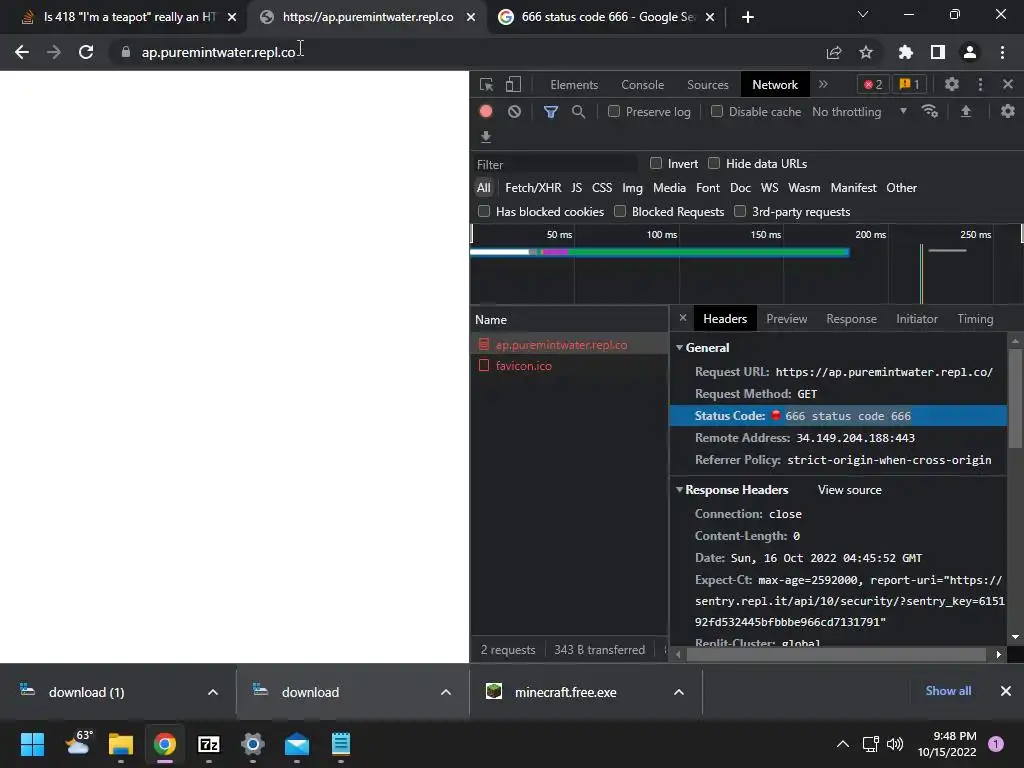Viewport: 1024px width, 768px height.
Task: Open DevTools three-dot customize menu
Action: tap(980, 84)
